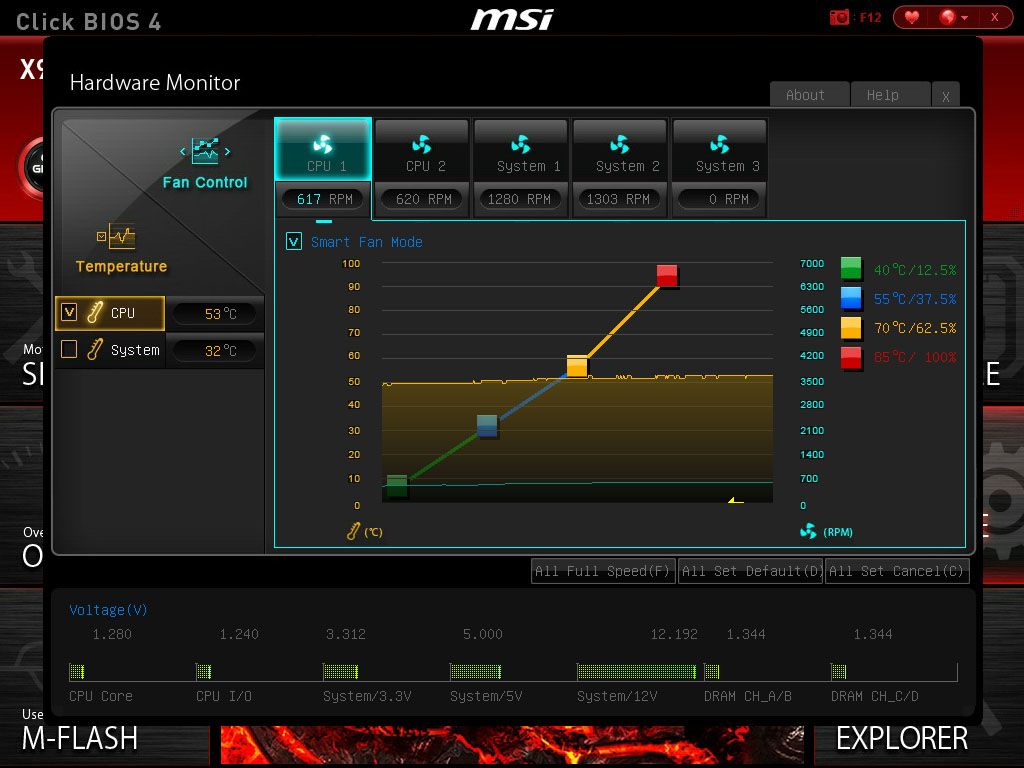Click the System/12V voltage bar
The height and width of the screenshot is (768, 1024).
click(636, 671)
